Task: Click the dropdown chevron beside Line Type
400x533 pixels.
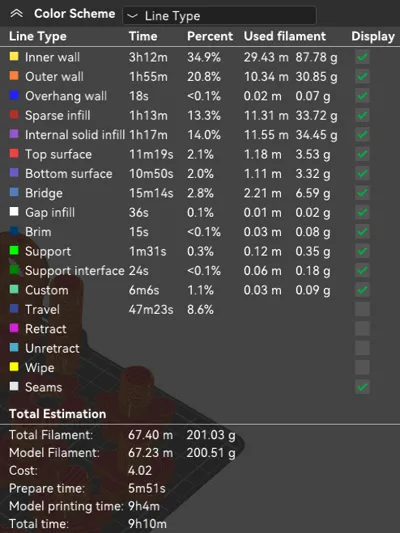Action: (133, 16)
